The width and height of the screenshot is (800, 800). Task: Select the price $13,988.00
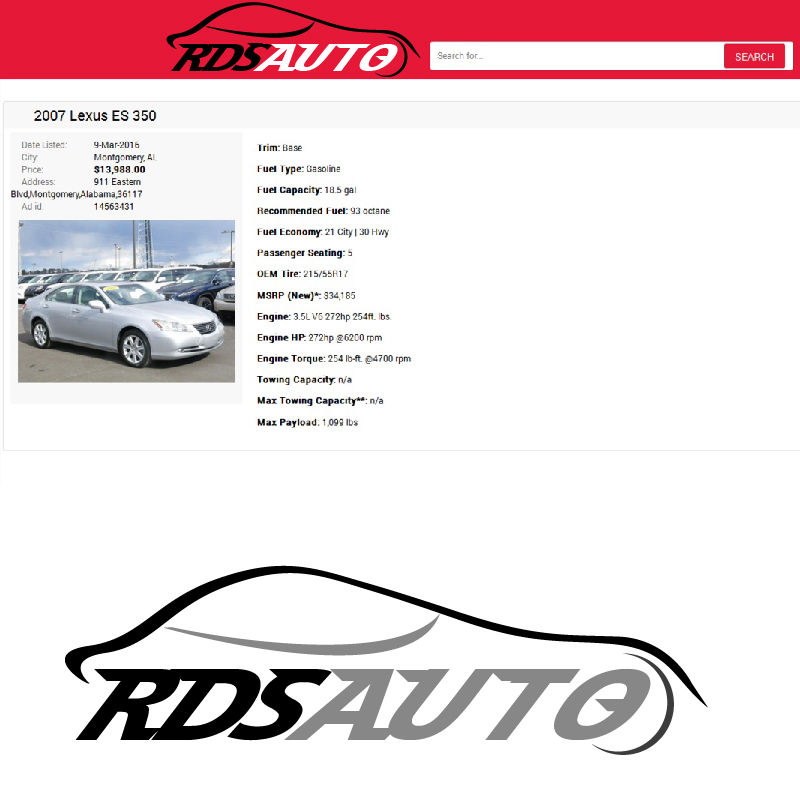[119, 169]
